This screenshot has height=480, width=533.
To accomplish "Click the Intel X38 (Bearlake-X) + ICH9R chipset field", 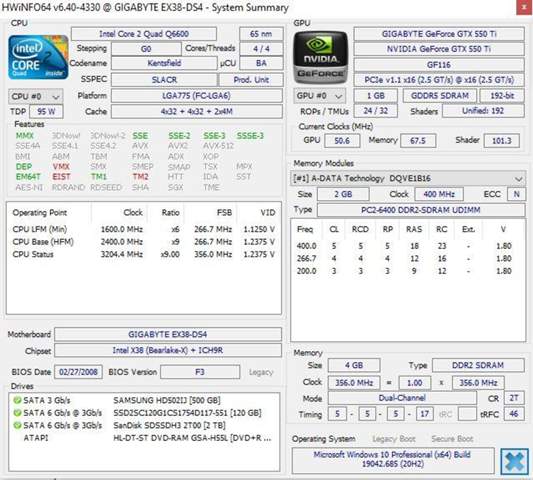I will [168, 350].
